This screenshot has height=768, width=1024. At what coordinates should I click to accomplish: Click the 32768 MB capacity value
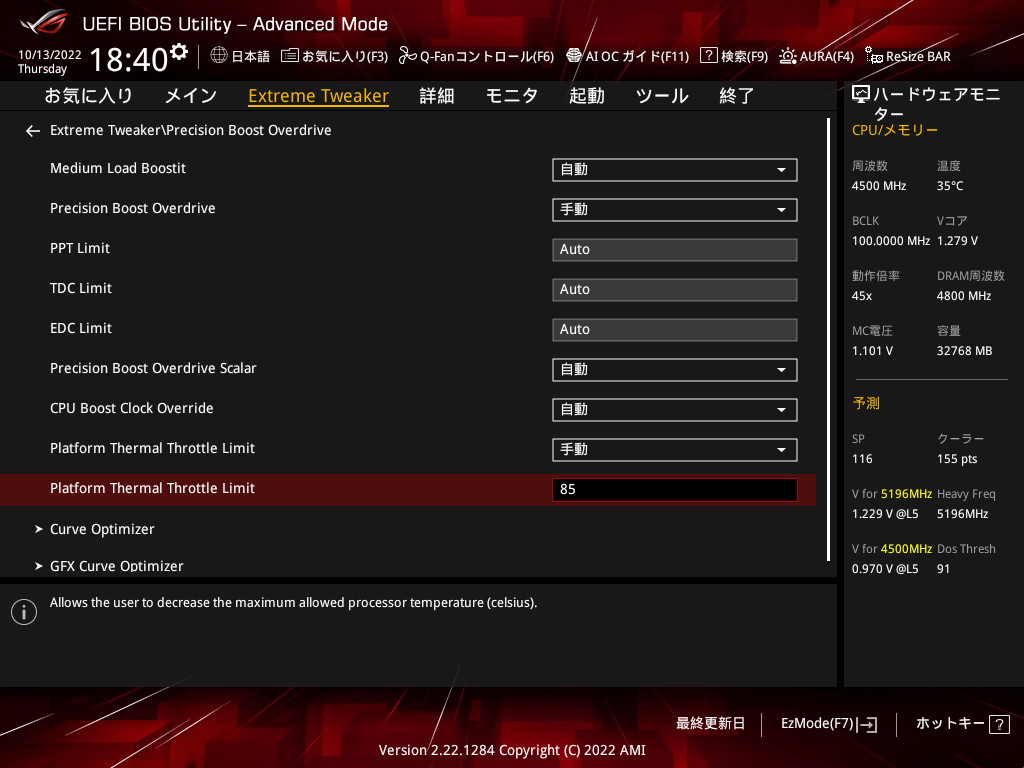(965, 351)
